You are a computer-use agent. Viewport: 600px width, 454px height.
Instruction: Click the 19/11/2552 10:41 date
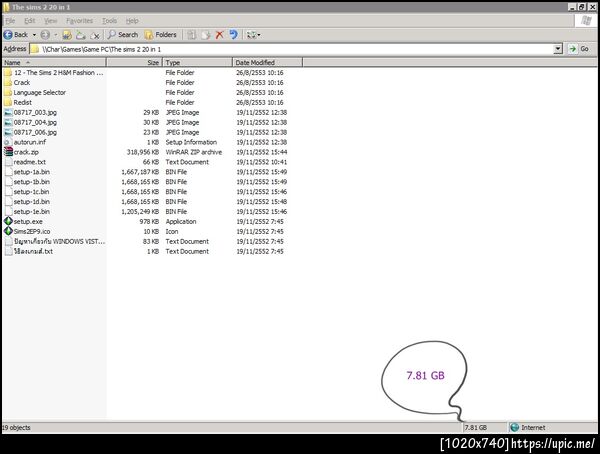pos(261,162)
